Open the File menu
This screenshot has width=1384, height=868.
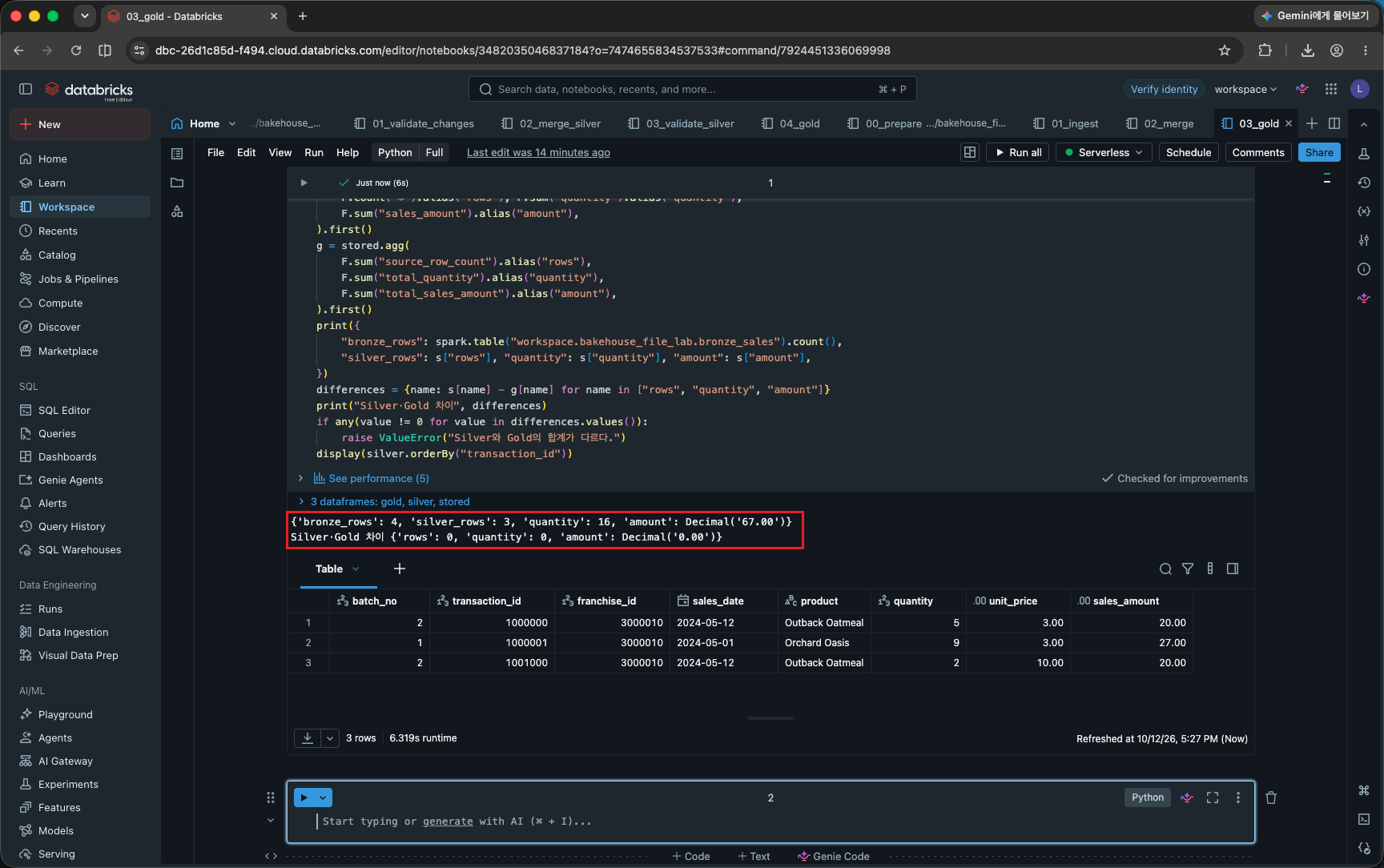215,152
